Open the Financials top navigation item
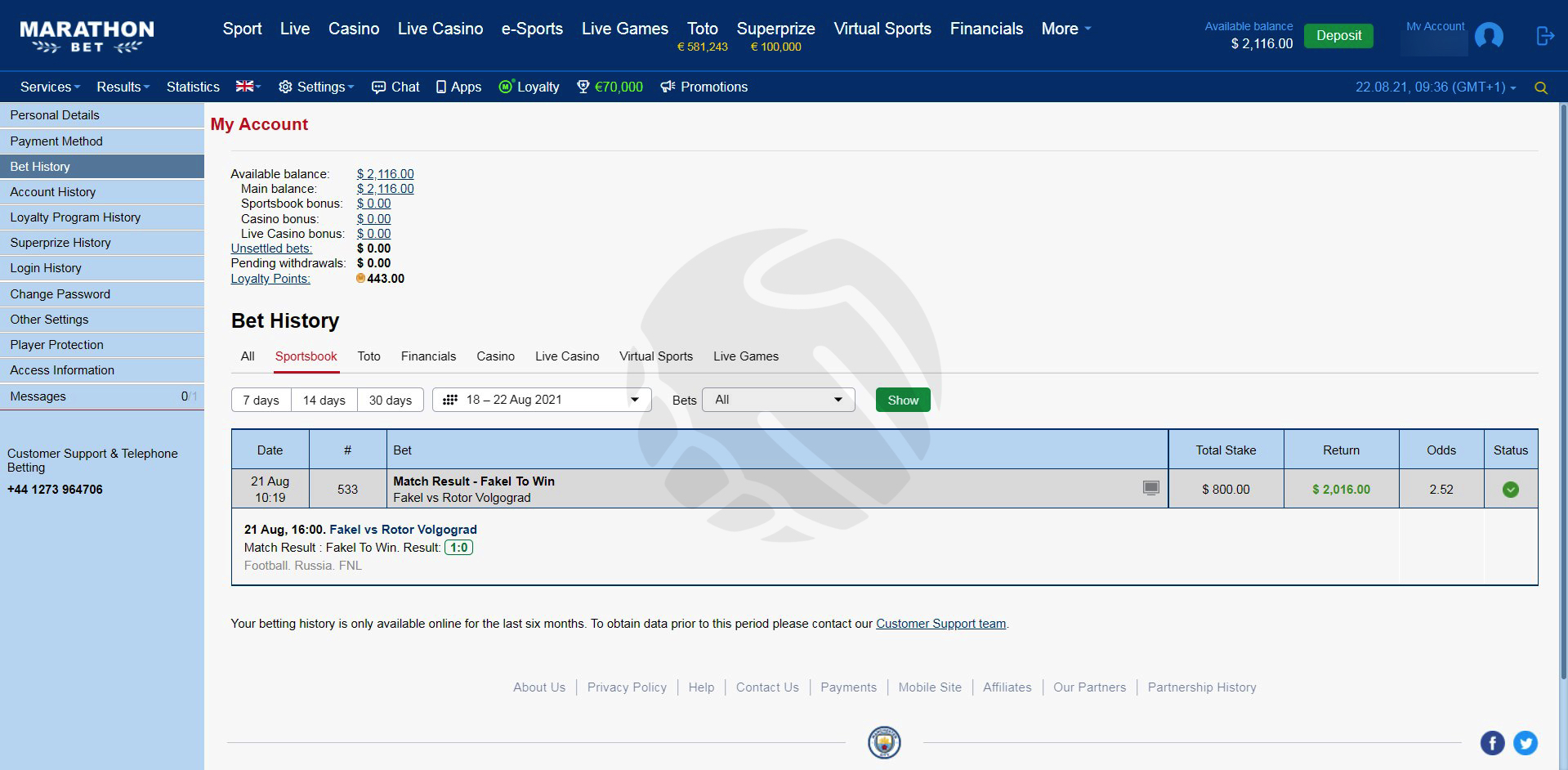The height and width of the screenshot is (770, 1568). 986,29
